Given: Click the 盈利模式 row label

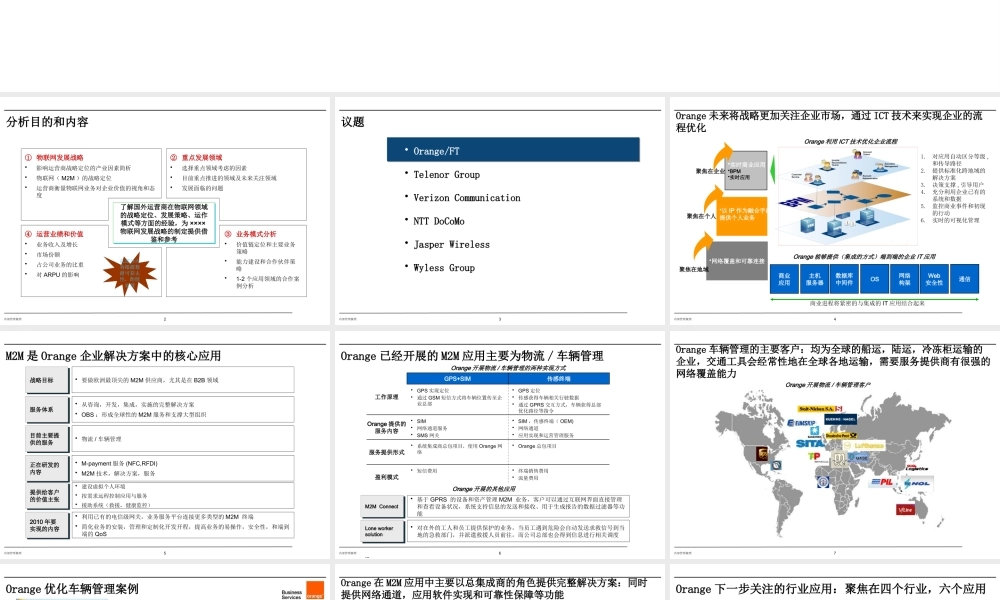Looking at the screenshot, I should pos(386,476).
